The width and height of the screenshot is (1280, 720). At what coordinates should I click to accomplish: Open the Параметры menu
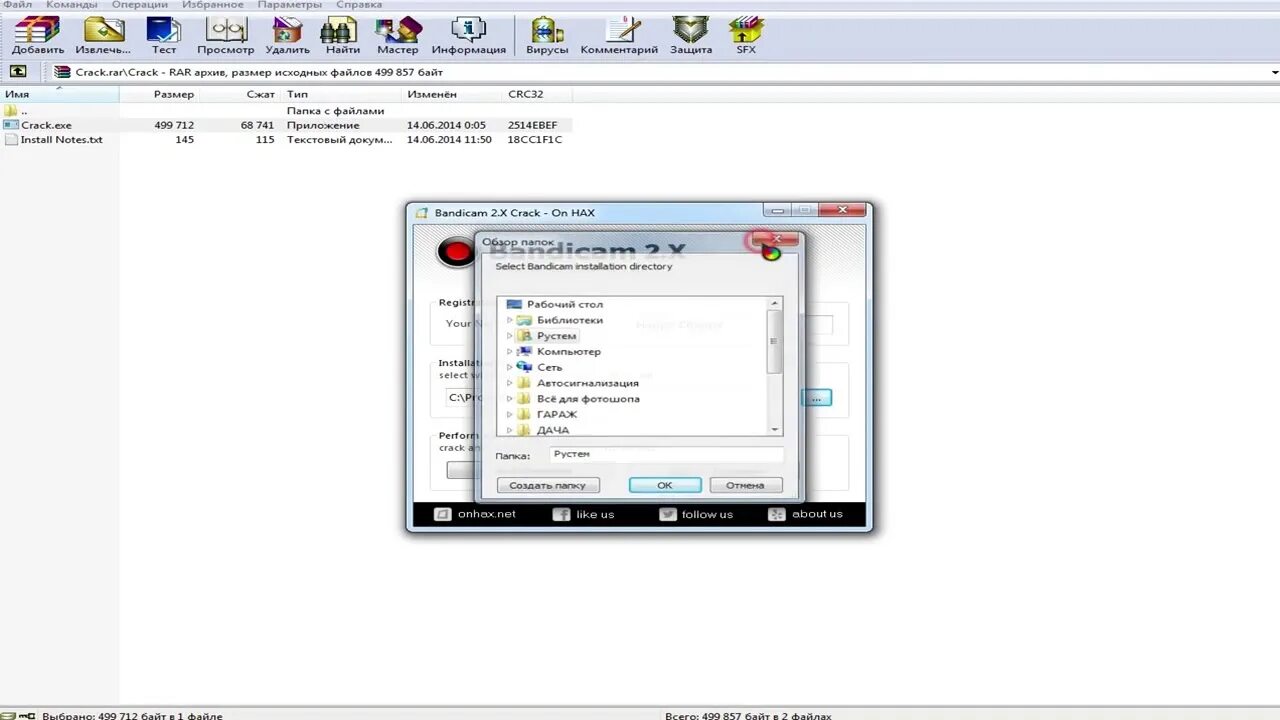pos(290,5)
